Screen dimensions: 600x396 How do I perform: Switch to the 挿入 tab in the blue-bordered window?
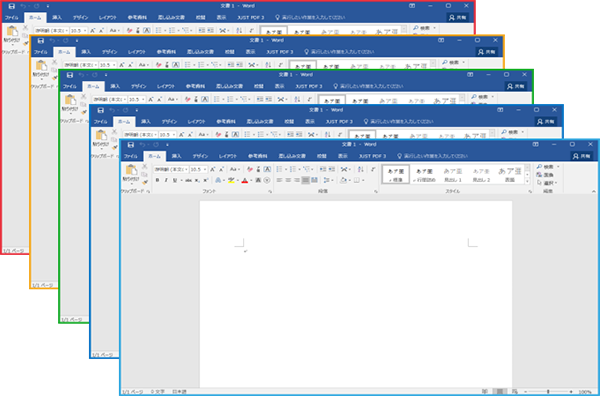coord(146,122)
